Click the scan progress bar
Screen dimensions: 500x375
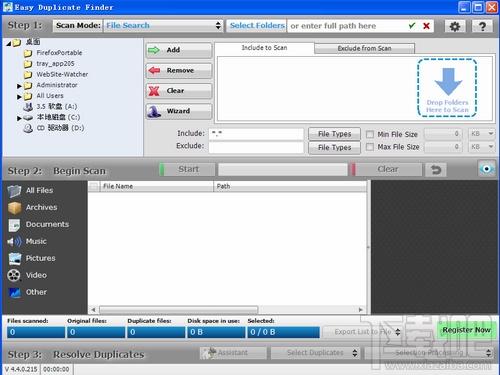coord(283,170)
